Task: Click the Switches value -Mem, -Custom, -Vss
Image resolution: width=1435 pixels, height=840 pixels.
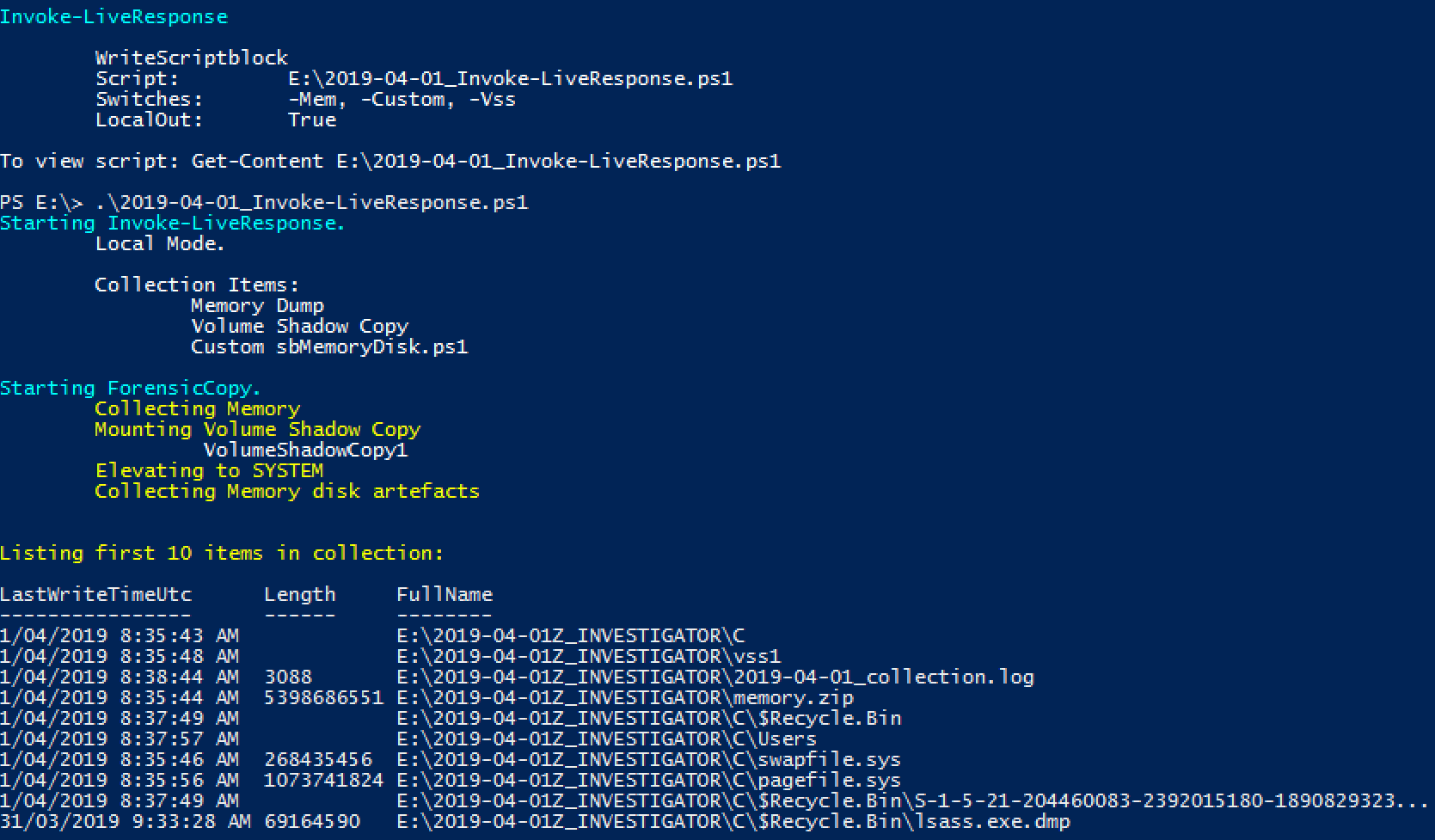Action: coord(402,99)
